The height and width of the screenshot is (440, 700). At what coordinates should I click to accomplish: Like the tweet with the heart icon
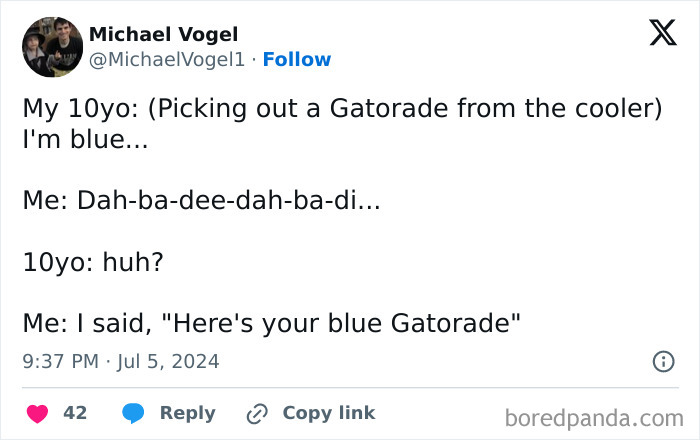(x=35, y=413)
